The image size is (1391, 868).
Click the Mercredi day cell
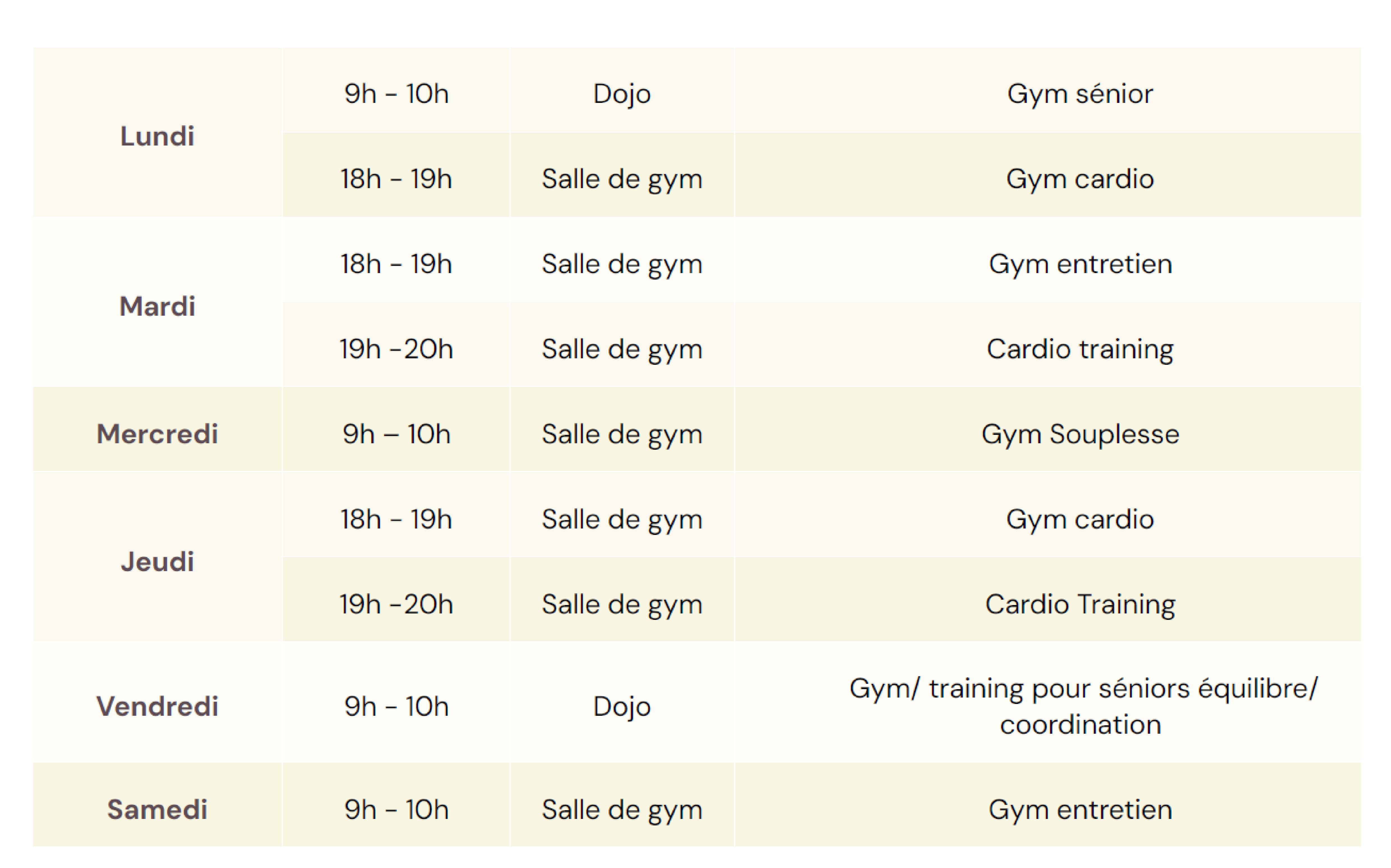click(x=157, y=433)
